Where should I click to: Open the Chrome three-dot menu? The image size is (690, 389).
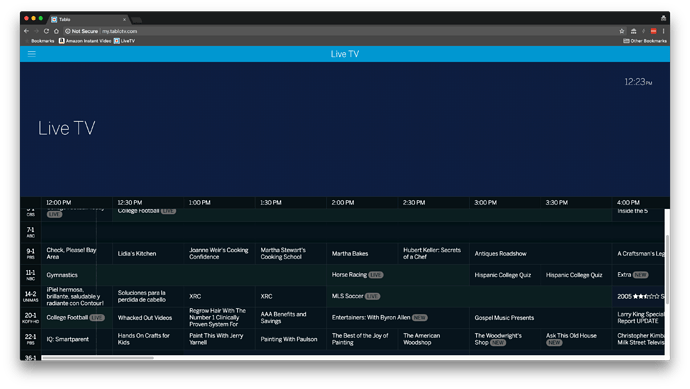tap(663, 31)
